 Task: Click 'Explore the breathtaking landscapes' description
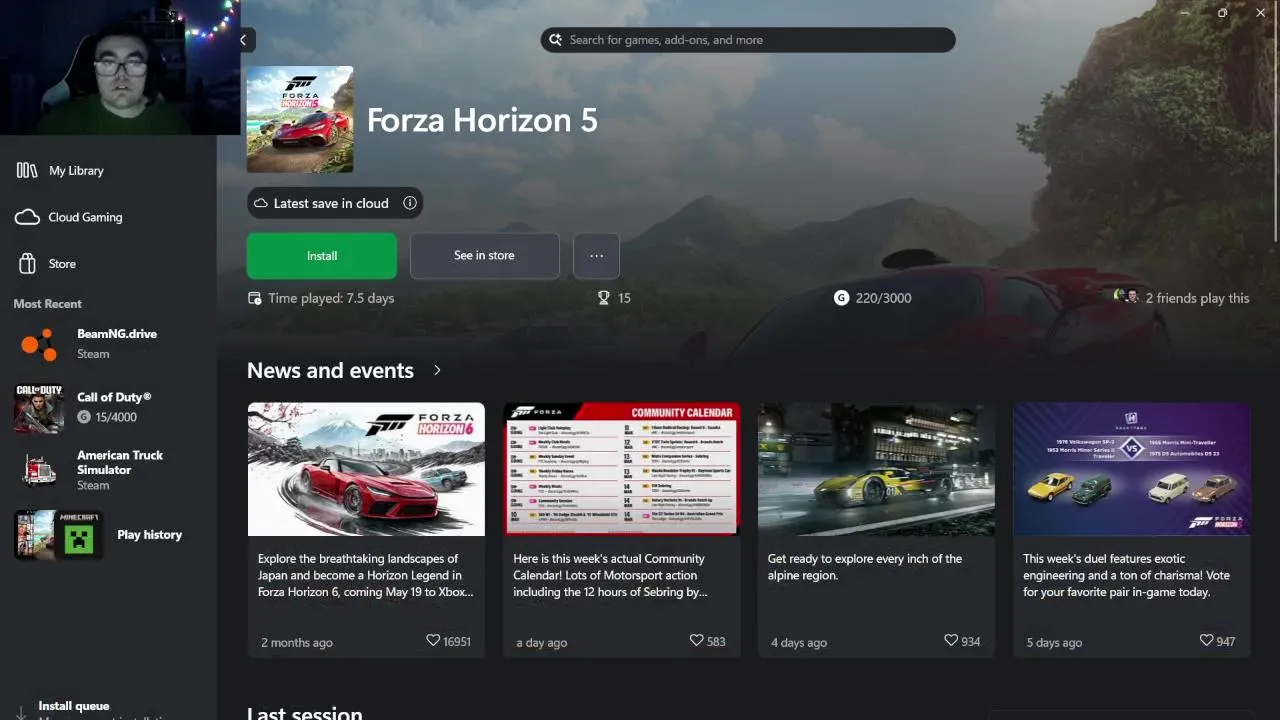(365, 575)
